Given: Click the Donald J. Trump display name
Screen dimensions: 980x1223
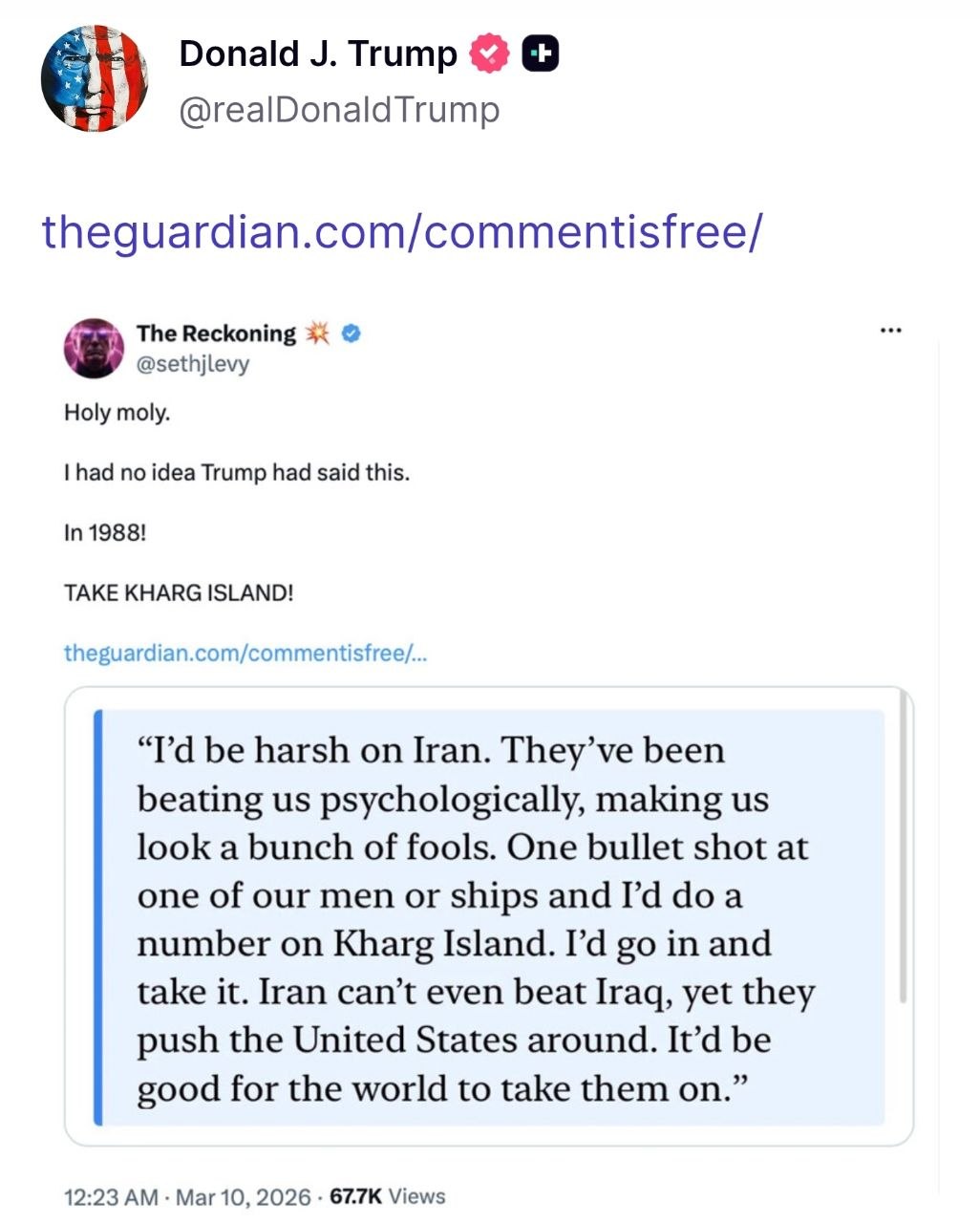Looking at the screenshot, I should (318, 54).
